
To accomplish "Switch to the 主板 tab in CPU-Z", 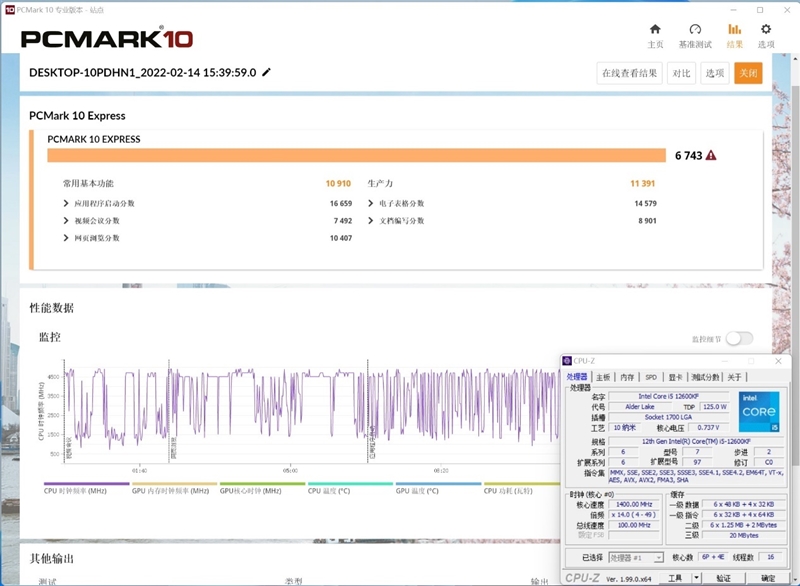I will tap(603, 377).
